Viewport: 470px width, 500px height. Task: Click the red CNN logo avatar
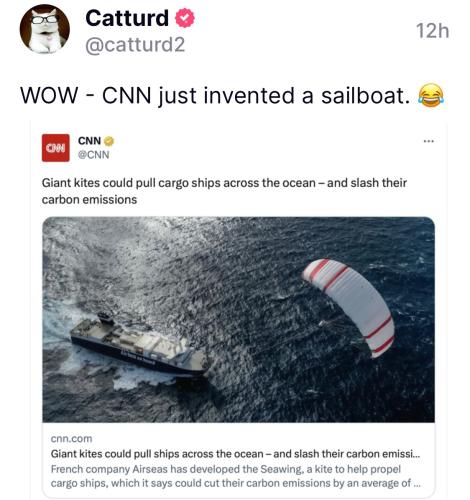[x=56, y=148]
